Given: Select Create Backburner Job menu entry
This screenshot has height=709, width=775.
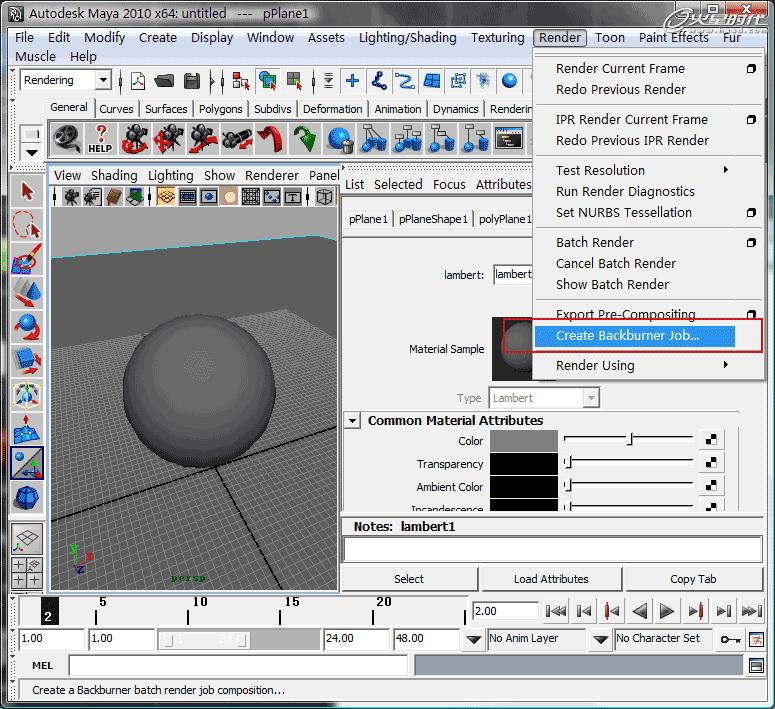Looking at the screenshot, I should click(x=627, y=336).
